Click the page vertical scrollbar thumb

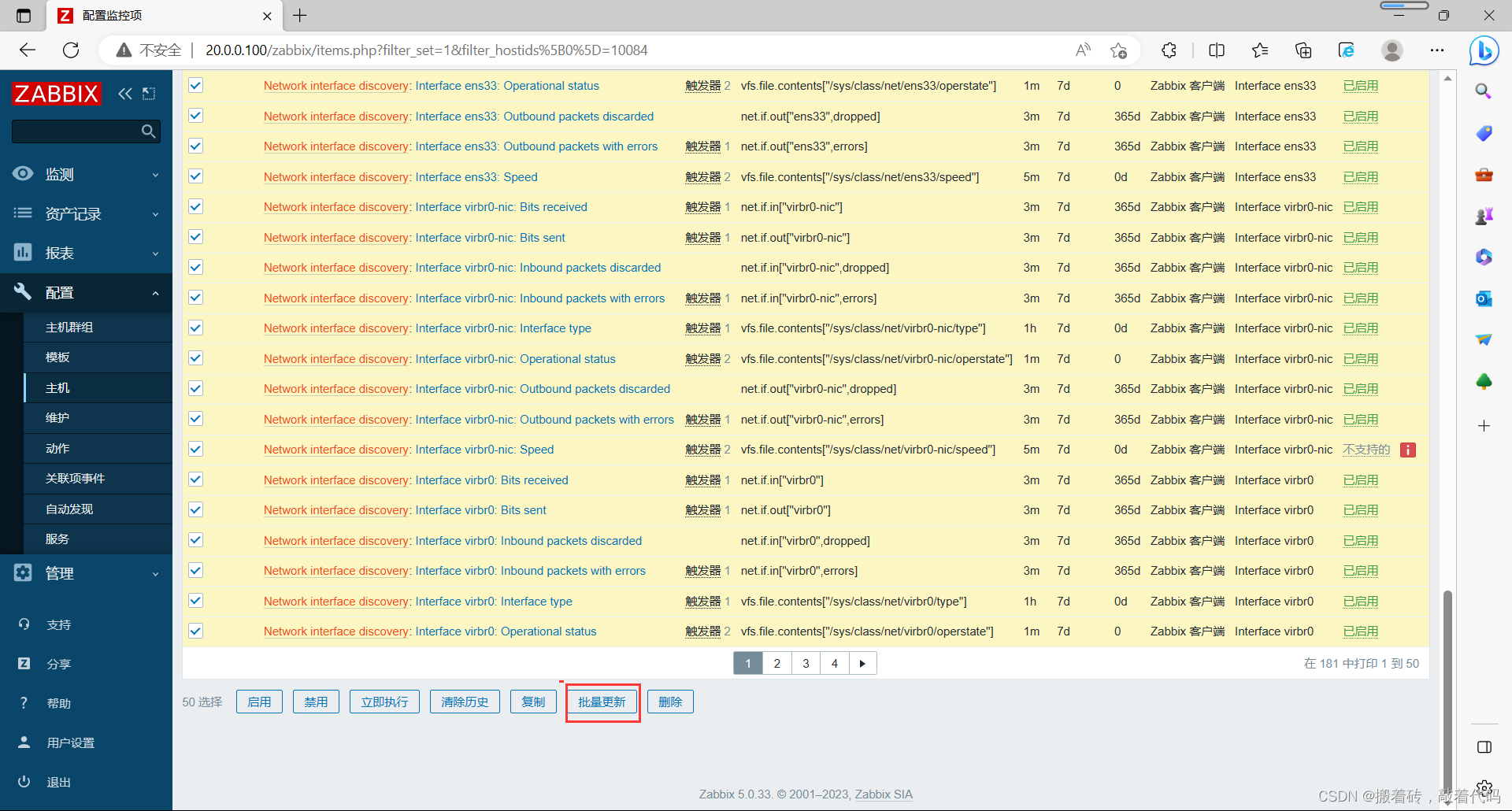1447,693
